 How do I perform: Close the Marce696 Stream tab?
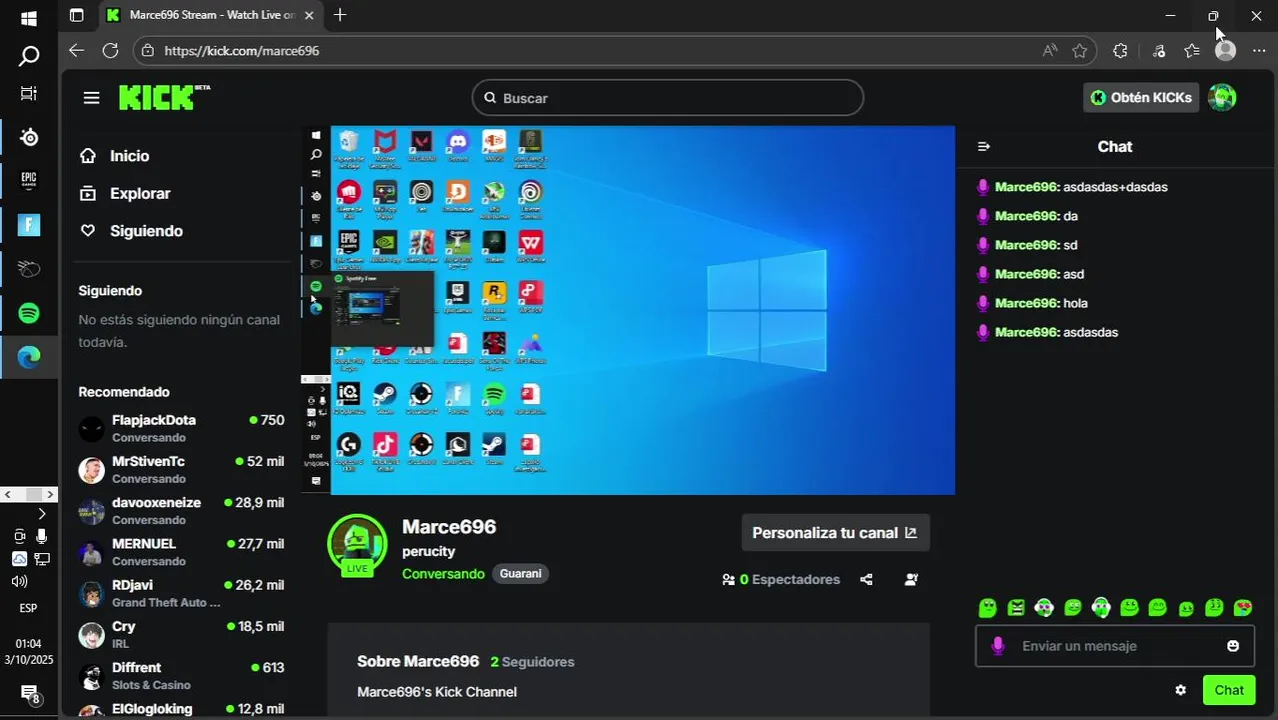click(309, 15)
